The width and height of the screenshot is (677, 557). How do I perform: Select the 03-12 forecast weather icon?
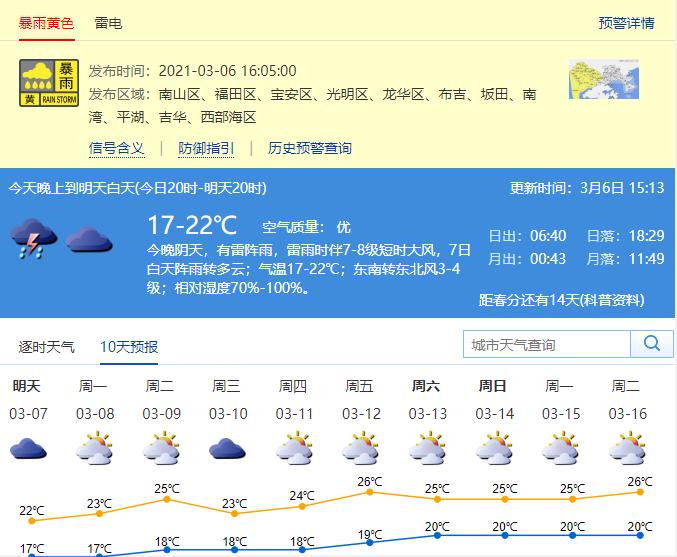[360, 448]
